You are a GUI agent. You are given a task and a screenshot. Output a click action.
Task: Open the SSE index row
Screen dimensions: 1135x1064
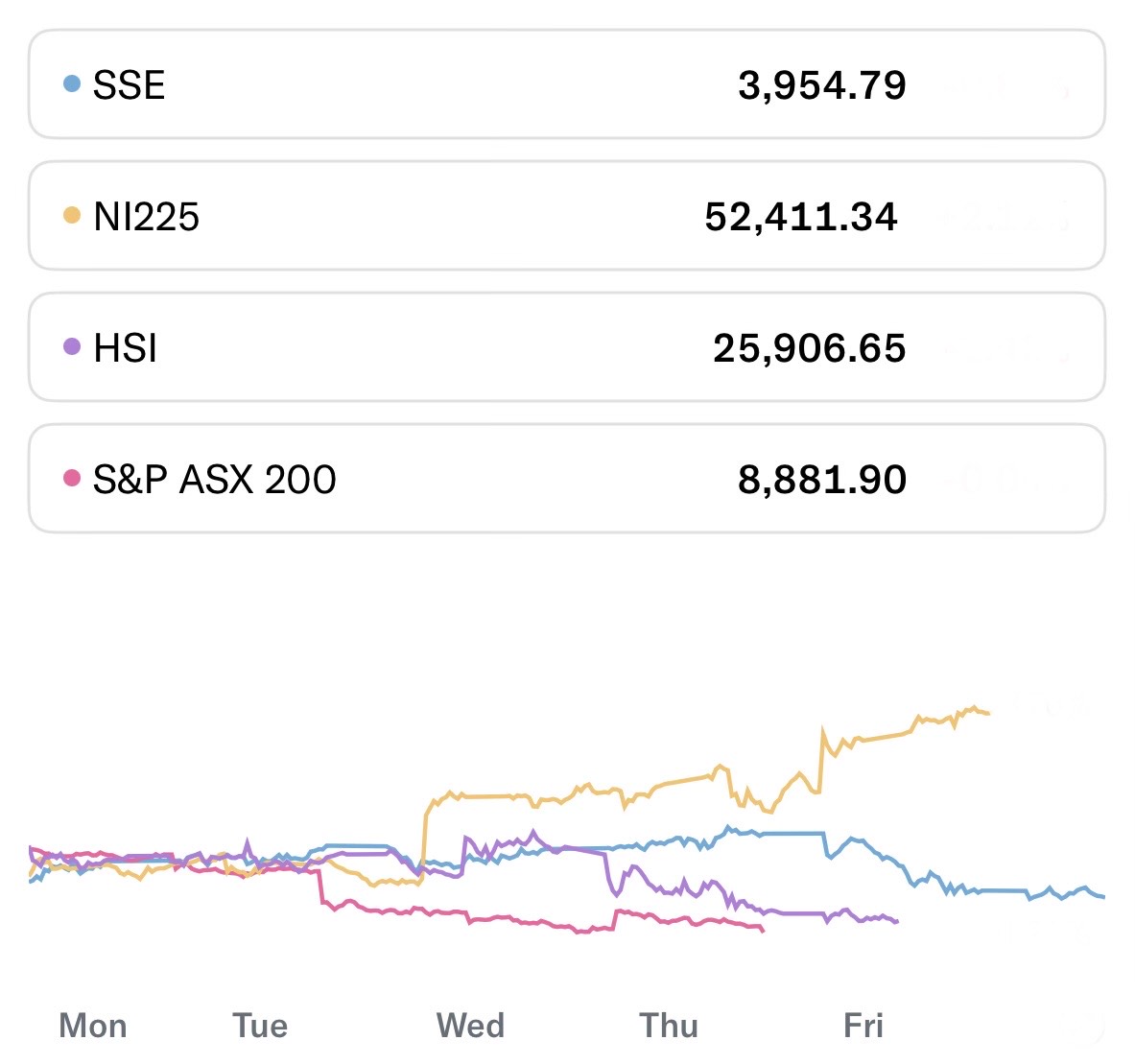pos(566,84)
